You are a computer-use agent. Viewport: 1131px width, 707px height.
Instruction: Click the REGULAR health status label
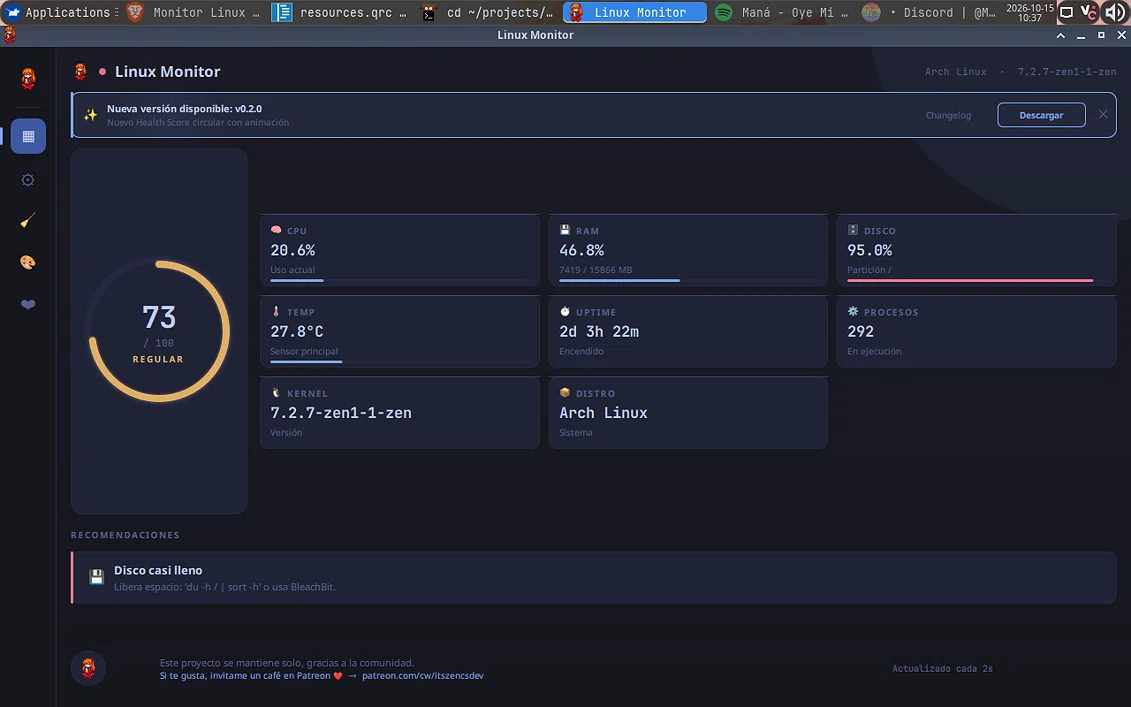pos(158,359)
